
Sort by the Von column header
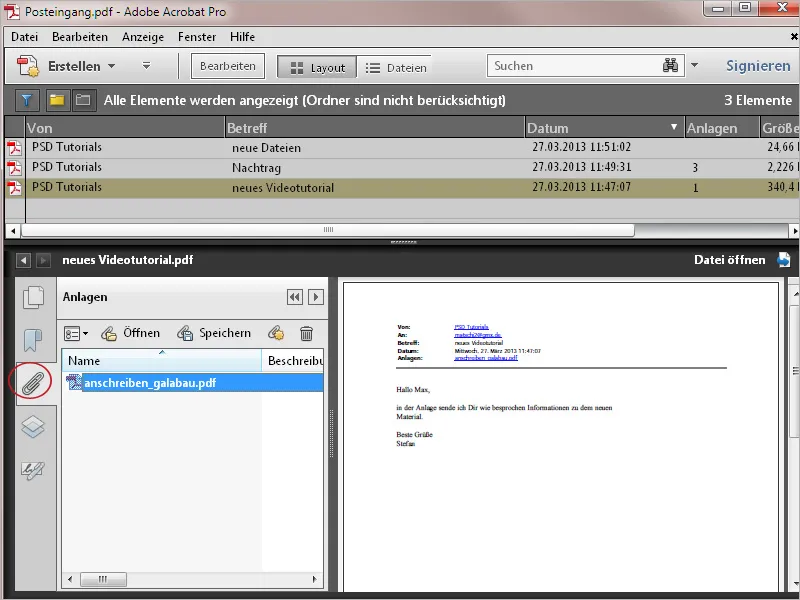125,128
